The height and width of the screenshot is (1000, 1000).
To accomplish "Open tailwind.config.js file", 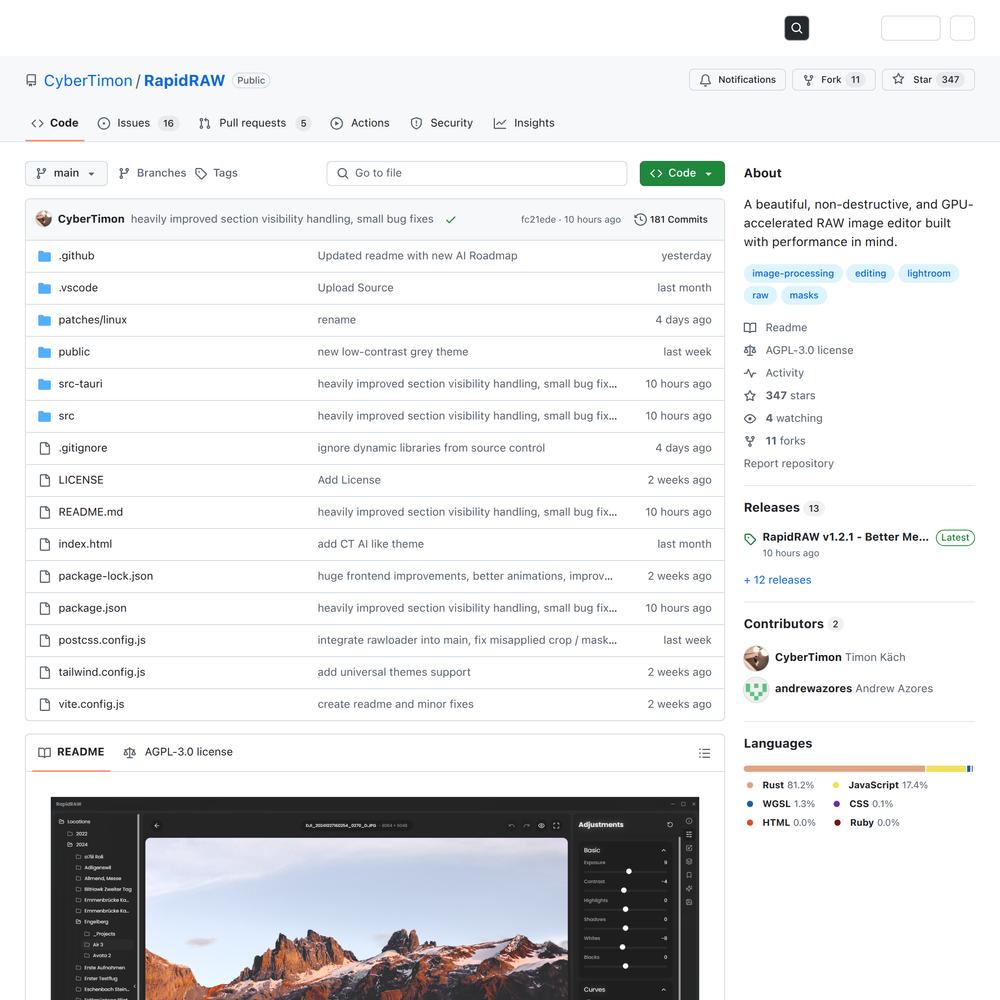I will pyautogui.click(x=102, y=672).
